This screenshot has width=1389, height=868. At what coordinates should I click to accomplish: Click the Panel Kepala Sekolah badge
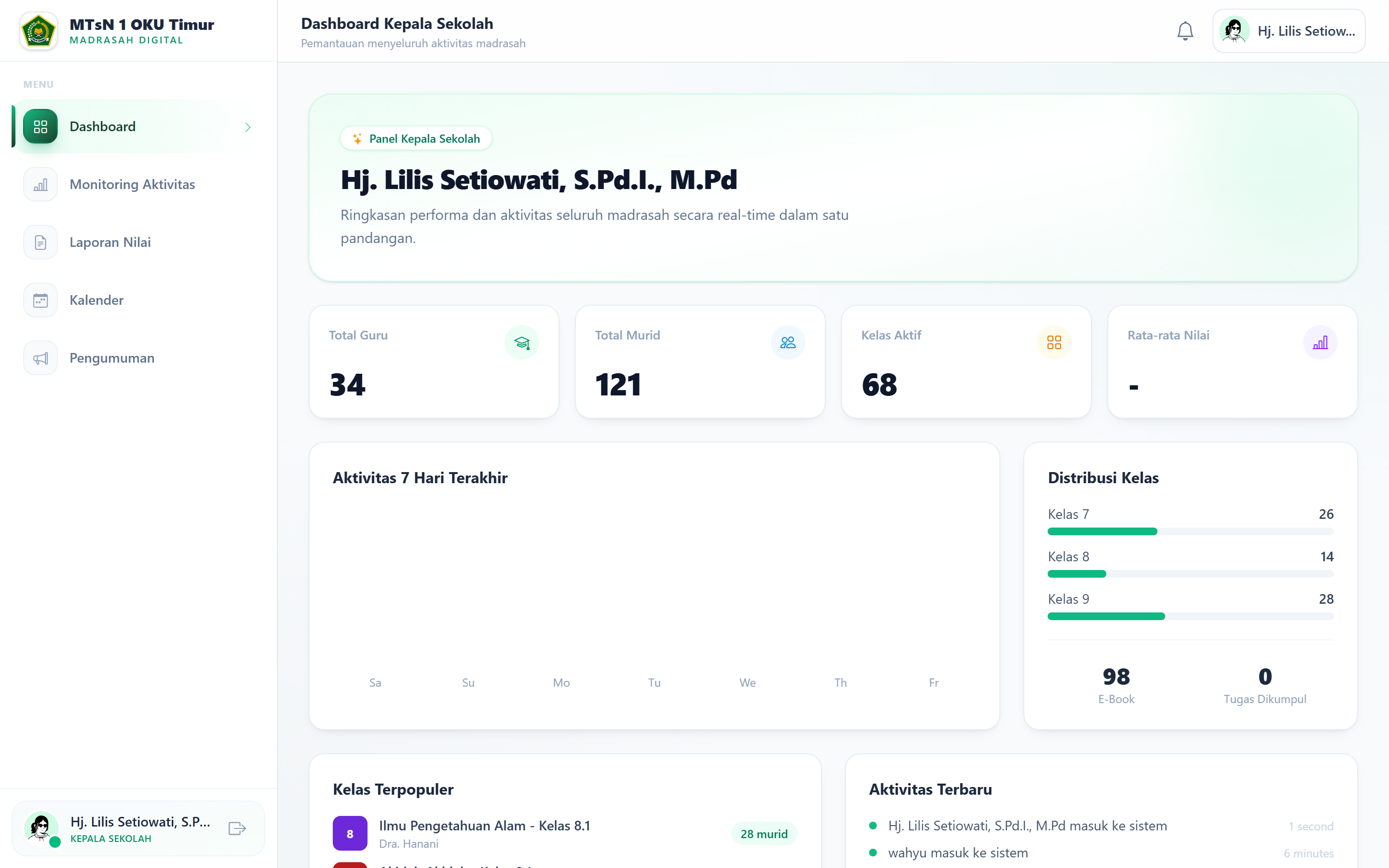coord(416,139)
